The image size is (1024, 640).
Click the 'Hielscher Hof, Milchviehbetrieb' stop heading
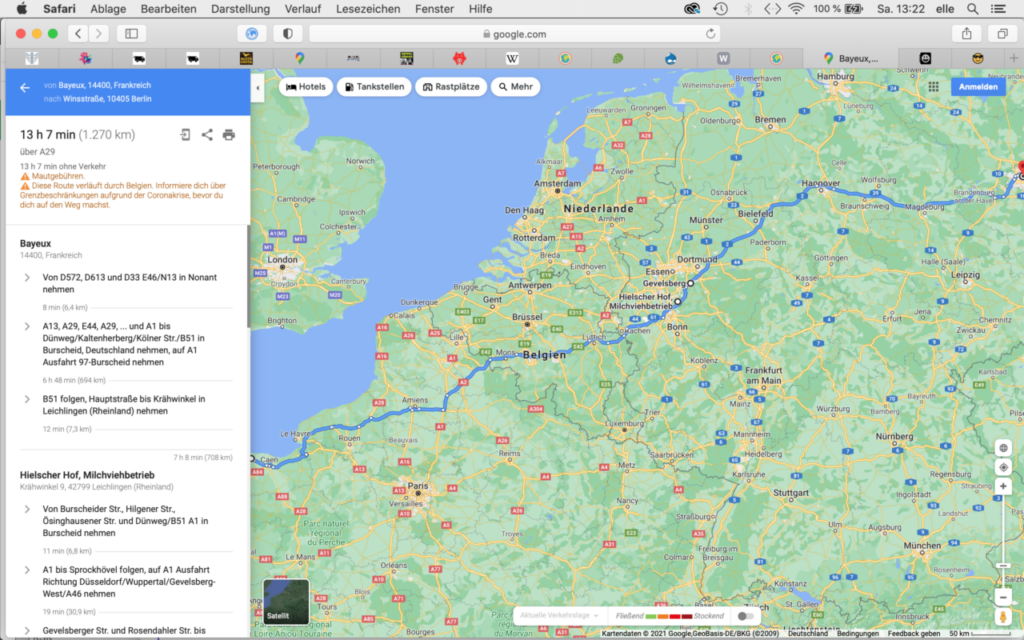[87, 475]
